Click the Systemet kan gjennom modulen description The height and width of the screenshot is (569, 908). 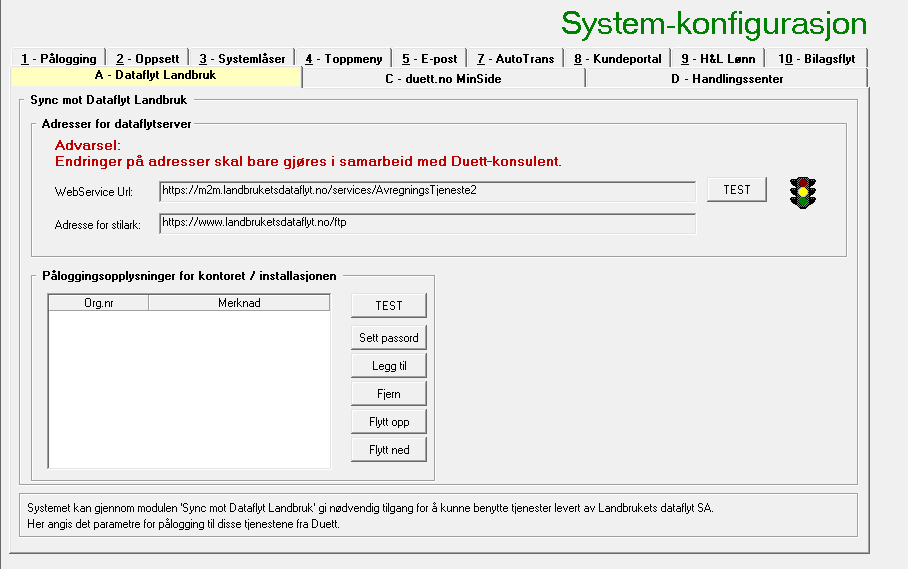pyautogui.click(x=370, y=508)
